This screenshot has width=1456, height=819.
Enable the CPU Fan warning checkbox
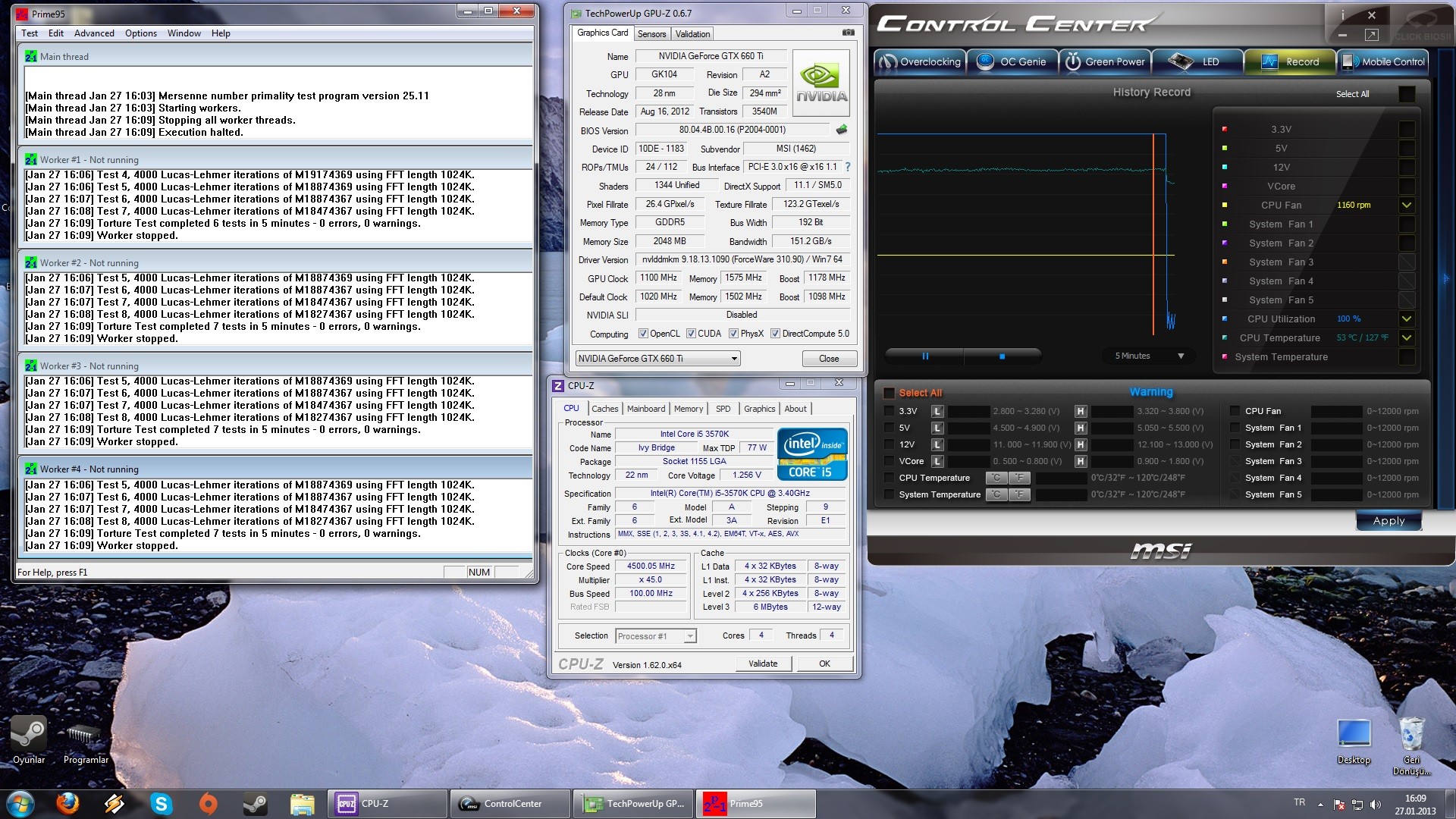click(1235, 411)
